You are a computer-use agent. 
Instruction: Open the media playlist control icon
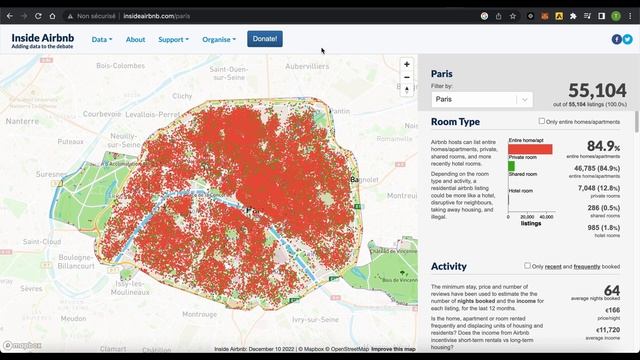(587, 16)
